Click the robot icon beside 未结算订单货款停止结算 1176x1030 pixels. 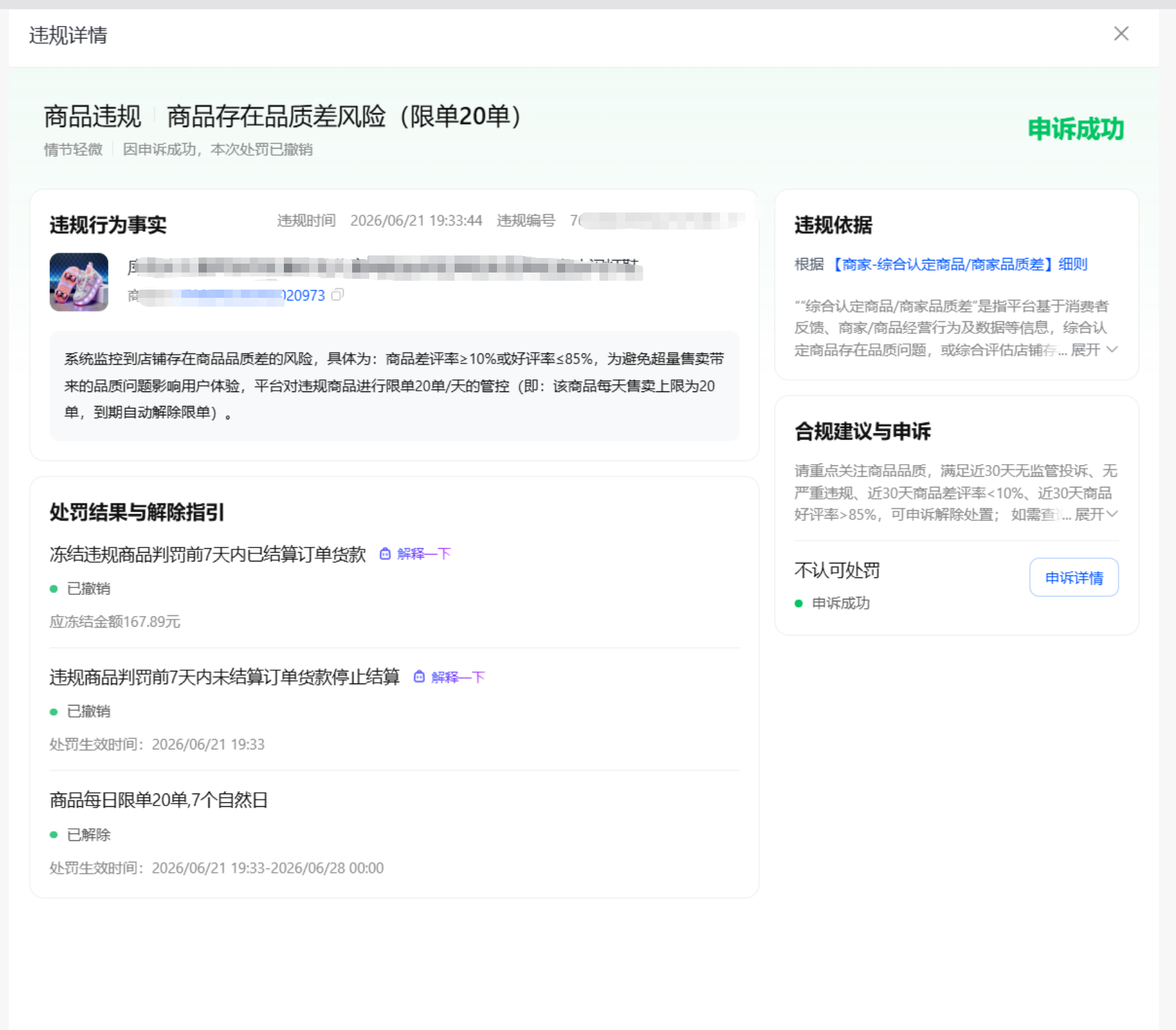tap(419, 677)
